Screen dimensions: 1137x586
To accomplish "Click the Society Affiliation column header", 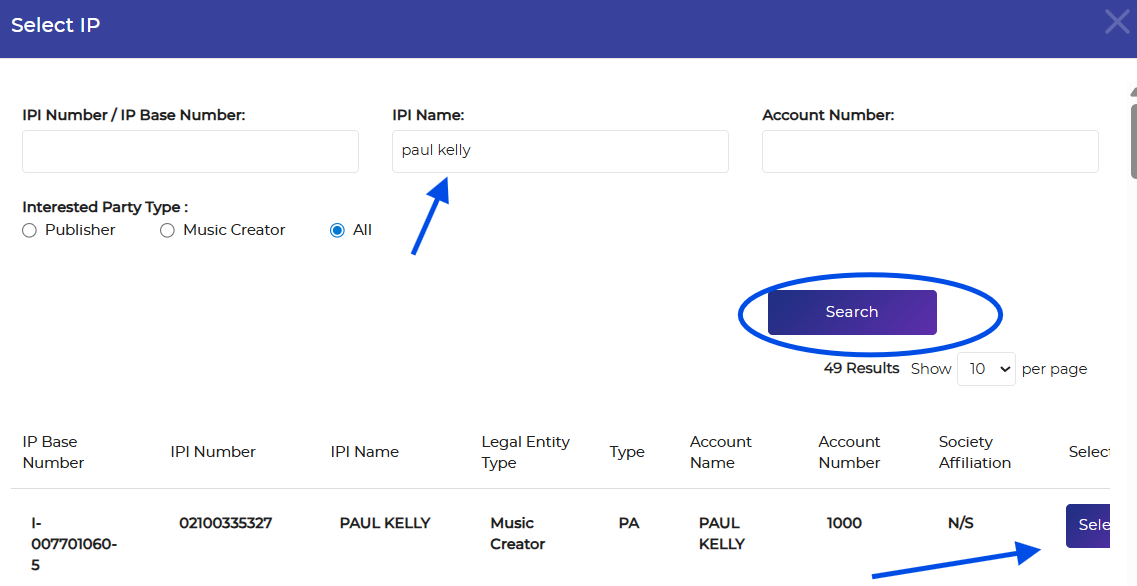I will 974,452.
